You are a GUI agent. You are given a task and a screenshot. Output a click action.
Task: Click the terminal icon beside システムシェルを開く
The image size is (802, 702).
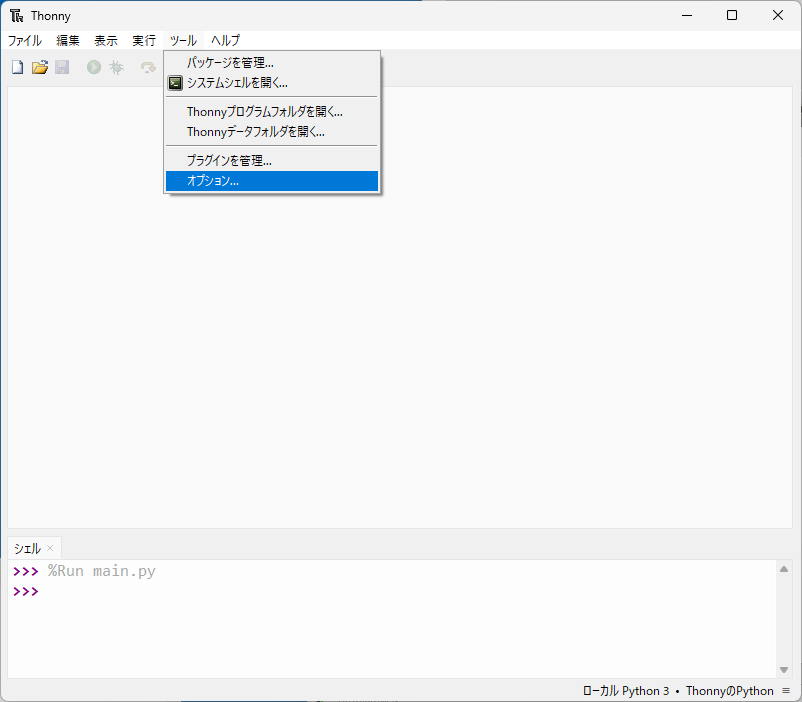pos(175,83)
